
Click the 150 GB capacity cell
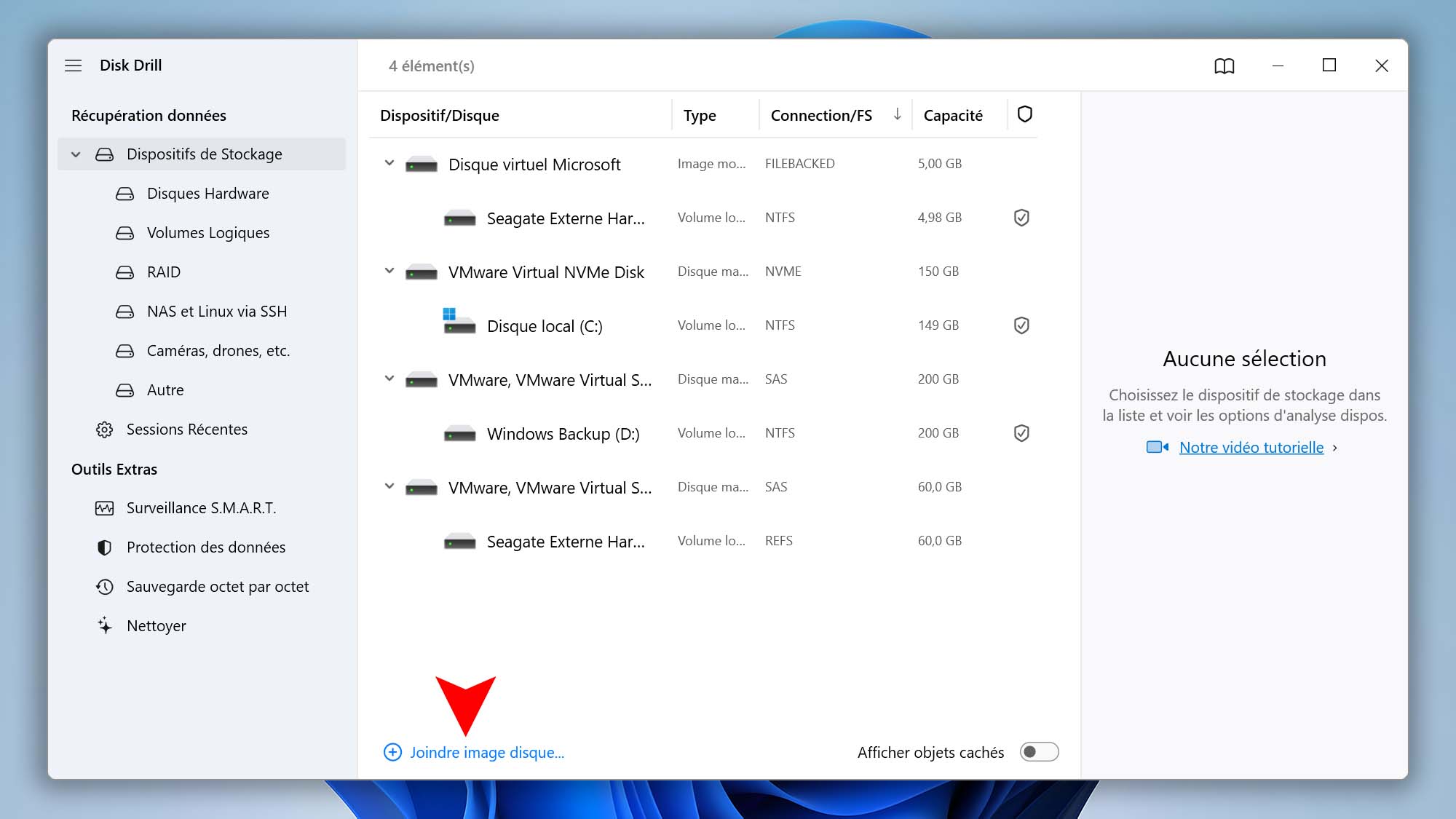938,272
